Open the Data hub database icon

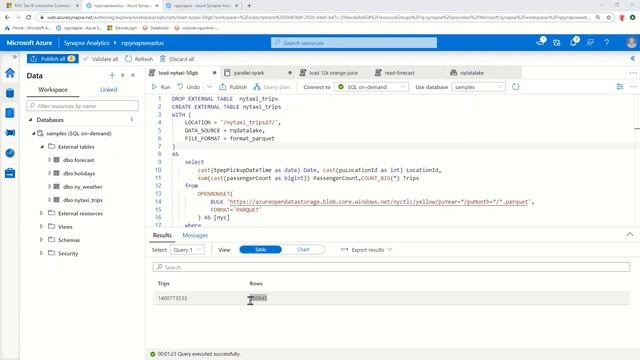click(10, 93)
